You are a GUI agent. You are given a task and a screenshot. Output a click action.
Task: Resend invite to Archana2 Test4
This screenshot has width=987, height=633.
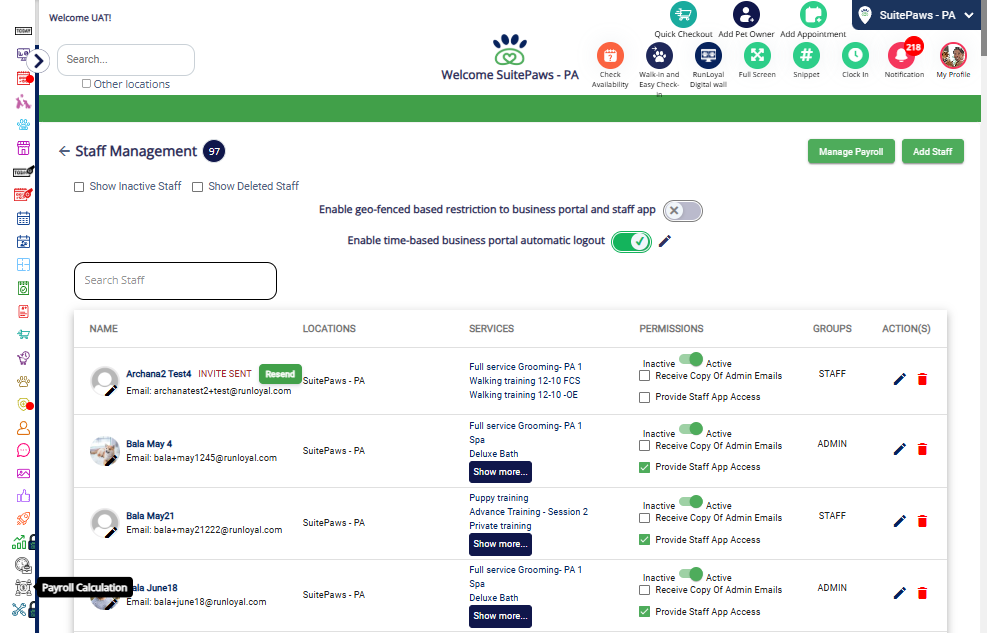click(280, 374)
